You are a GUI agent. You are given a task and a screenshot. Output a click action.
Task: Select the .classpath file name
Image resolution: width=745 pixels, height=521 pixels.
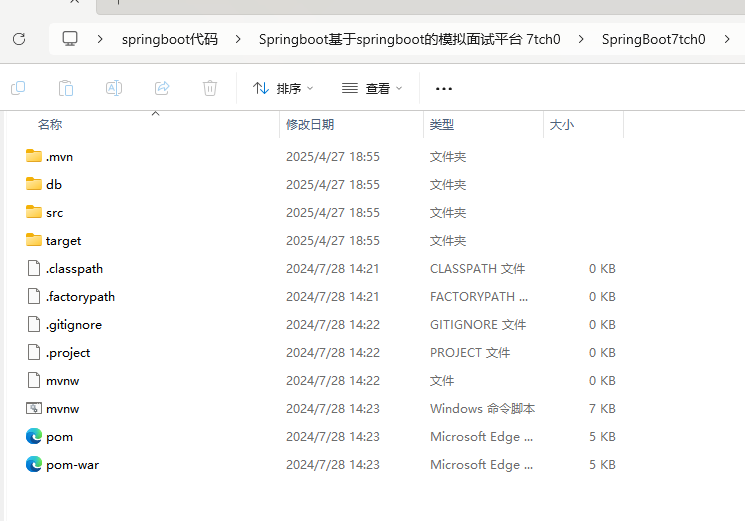[x=74, y=269]
